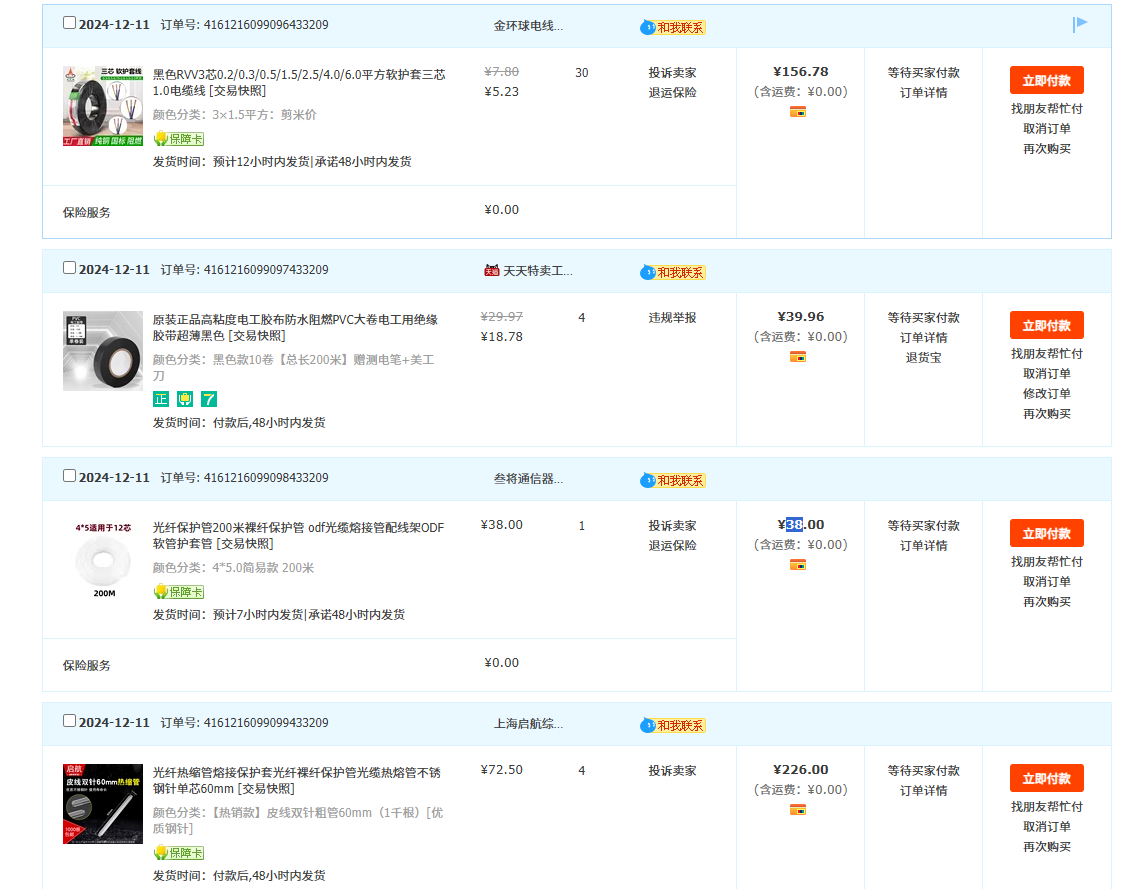
Task: Open shop 上海启航综 from the order header
Action: pyautogui.click(x=528, y=723)
